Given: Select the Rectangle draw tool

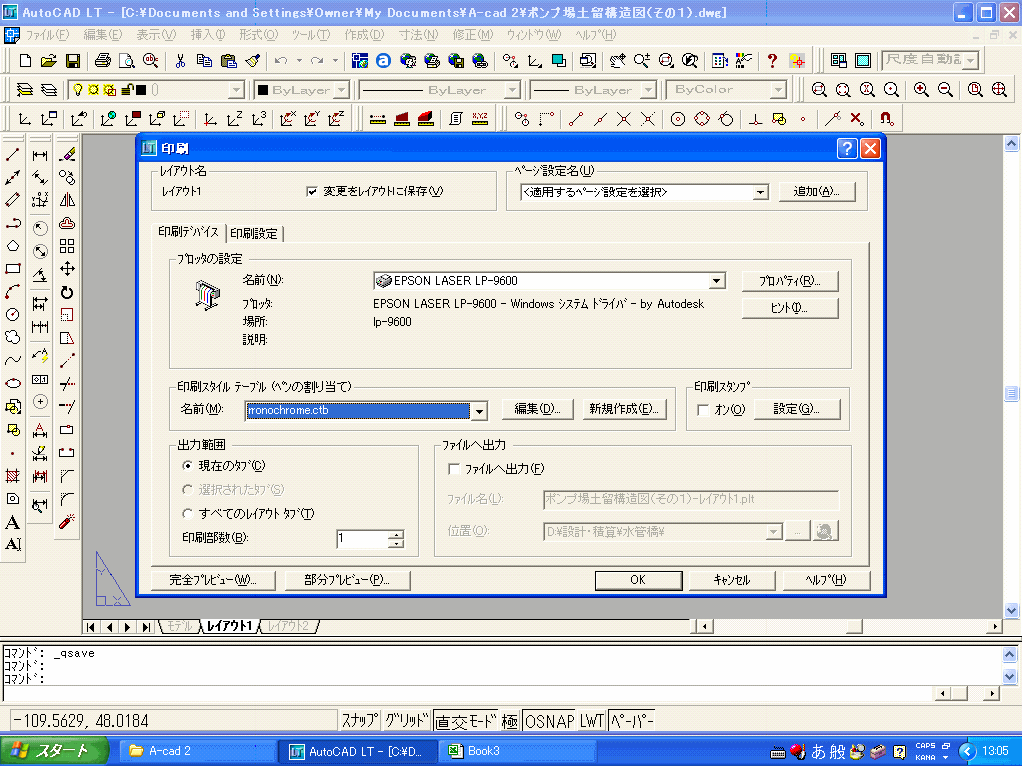Looking at the screenshot, I should [x=12, y=269].
